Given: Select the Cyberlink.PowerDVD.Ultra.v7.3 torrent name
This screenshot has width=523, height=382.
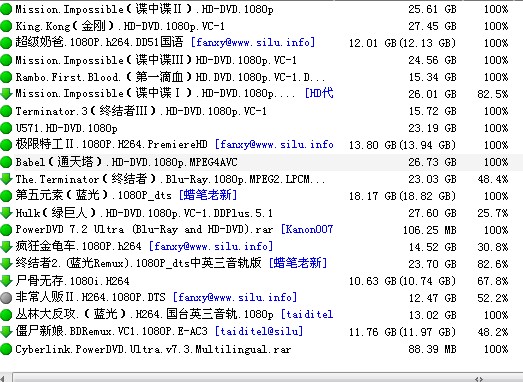Looking at the screenshot, I should pyautogui.click(x=153, y=349).
